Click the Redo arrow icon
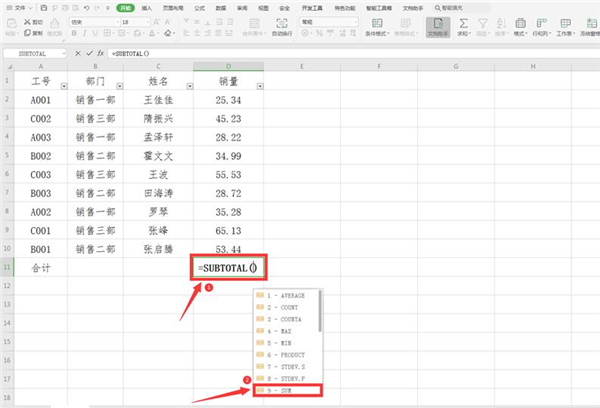 pos(97,8)
